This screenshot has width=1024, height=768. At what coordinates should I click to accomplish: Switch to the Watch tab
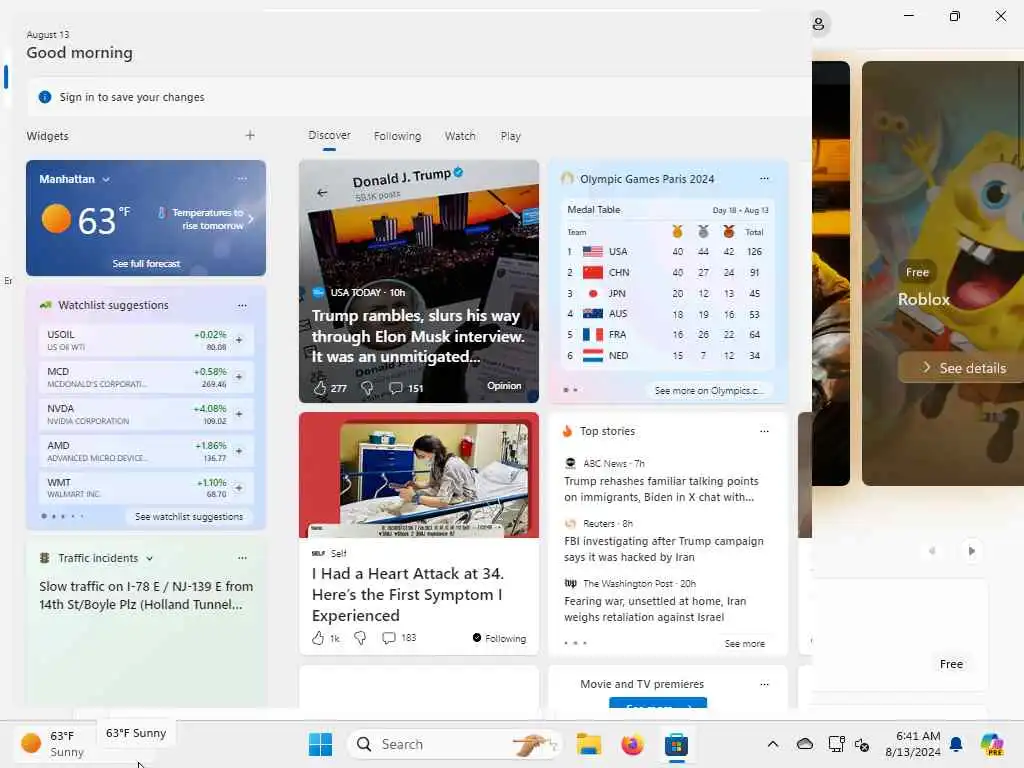460,136
